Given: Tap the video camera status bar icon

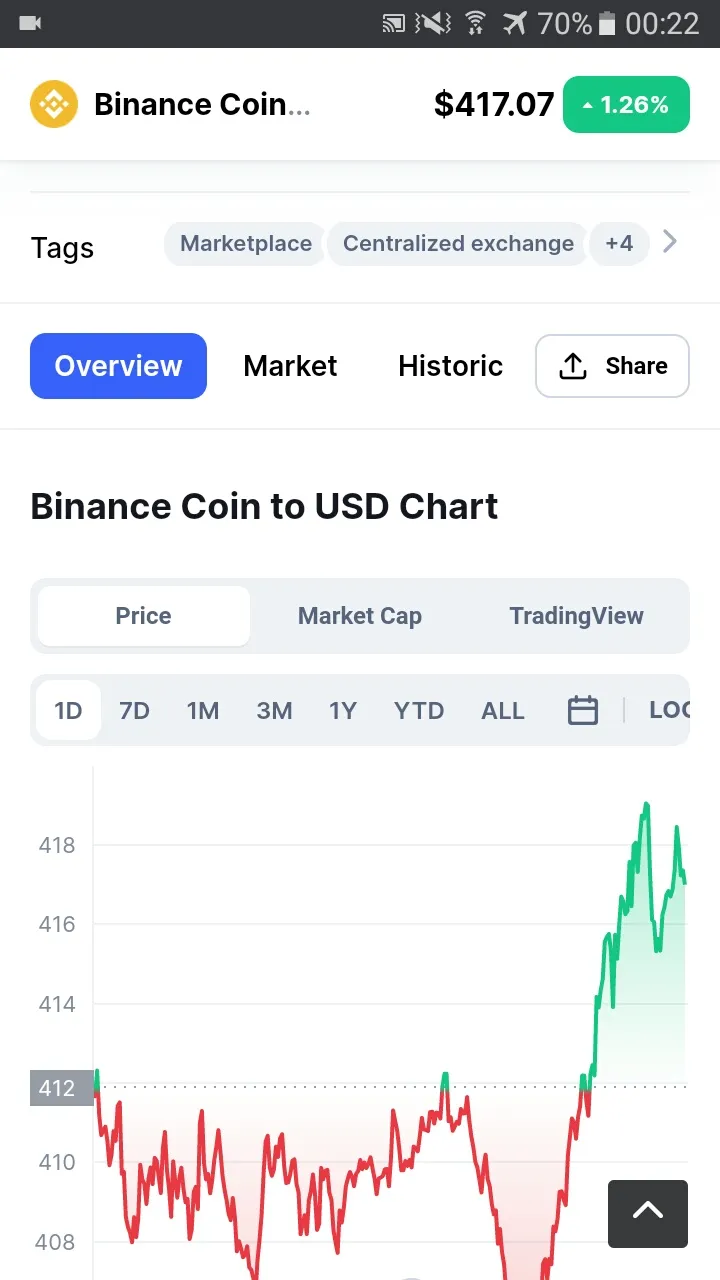Looking at the screenshot, I should (30, 23).
